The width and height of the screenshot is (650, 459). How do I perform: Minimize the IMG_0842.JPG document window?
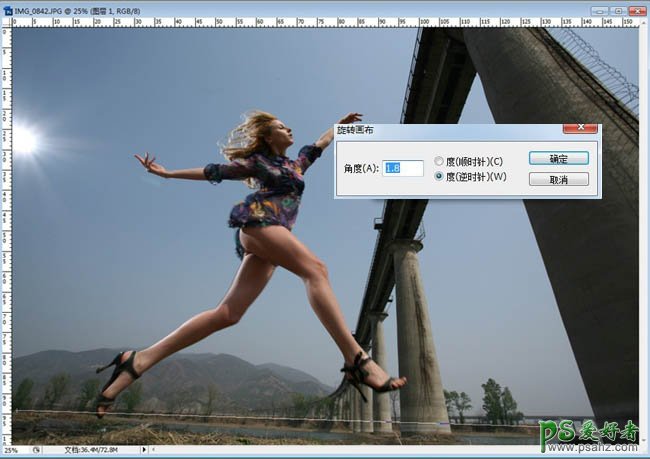[x=598, y=9]
